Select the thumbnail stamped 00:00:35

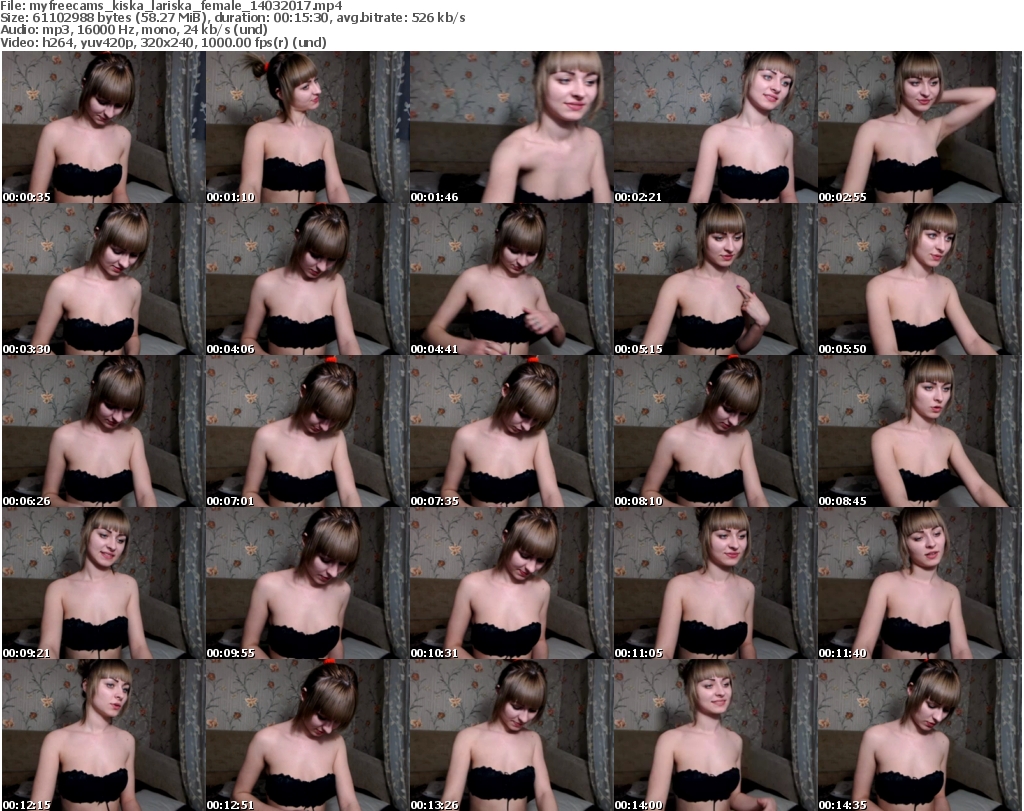tap(104, 127)
